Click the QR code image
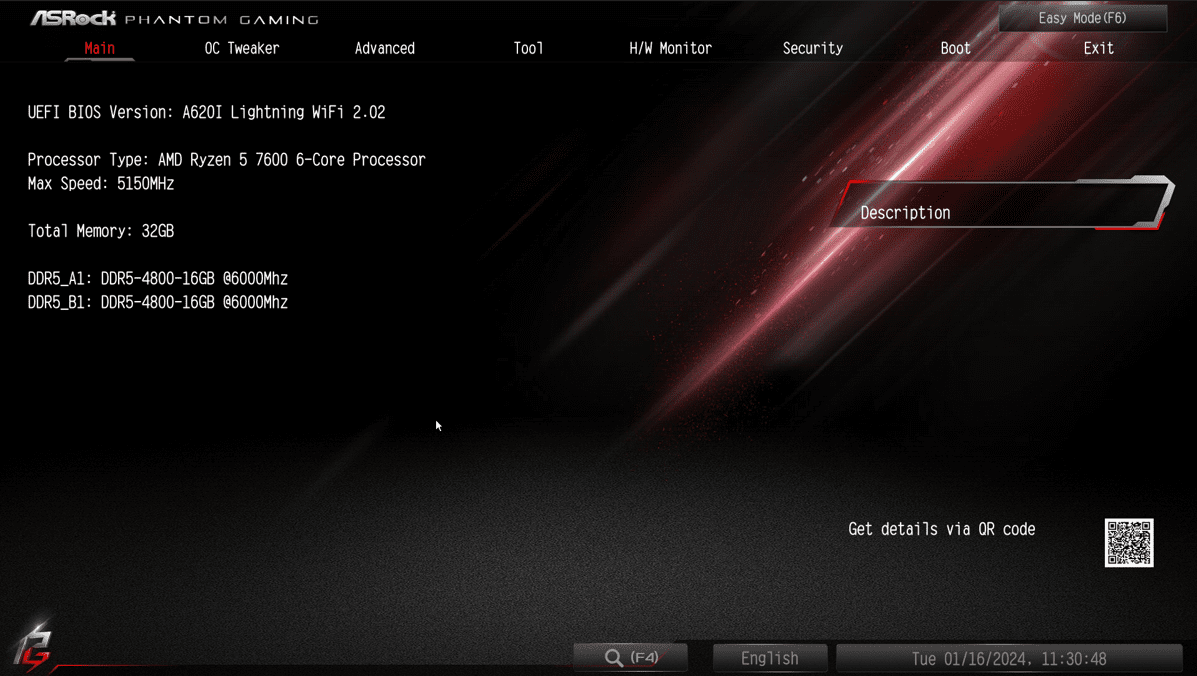 [x=1129, y=542]
